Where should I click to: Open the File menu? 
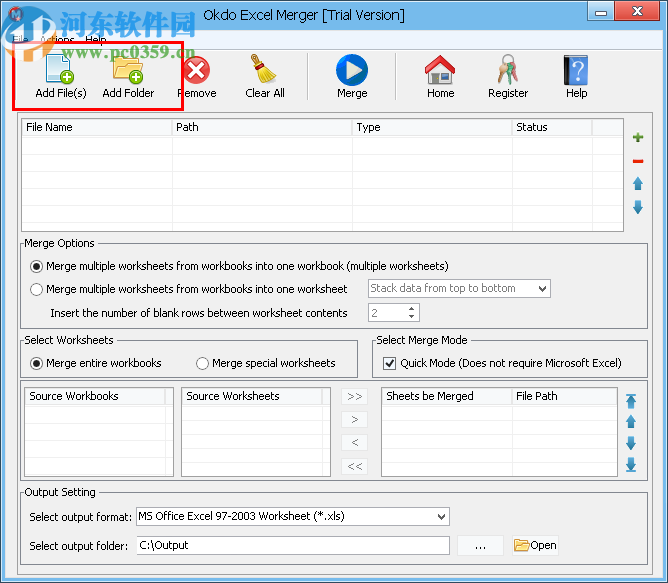pyautogui.click(x=20, y=40)
